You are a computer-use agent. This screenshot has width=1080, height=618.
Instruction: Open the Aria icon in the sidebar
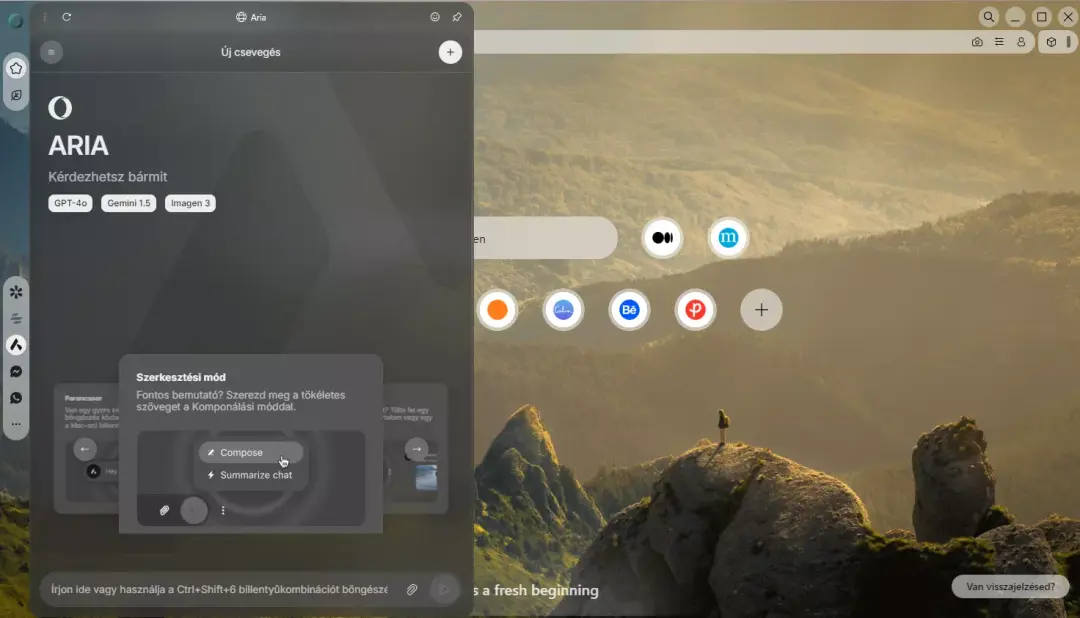[x=17, y=345]
